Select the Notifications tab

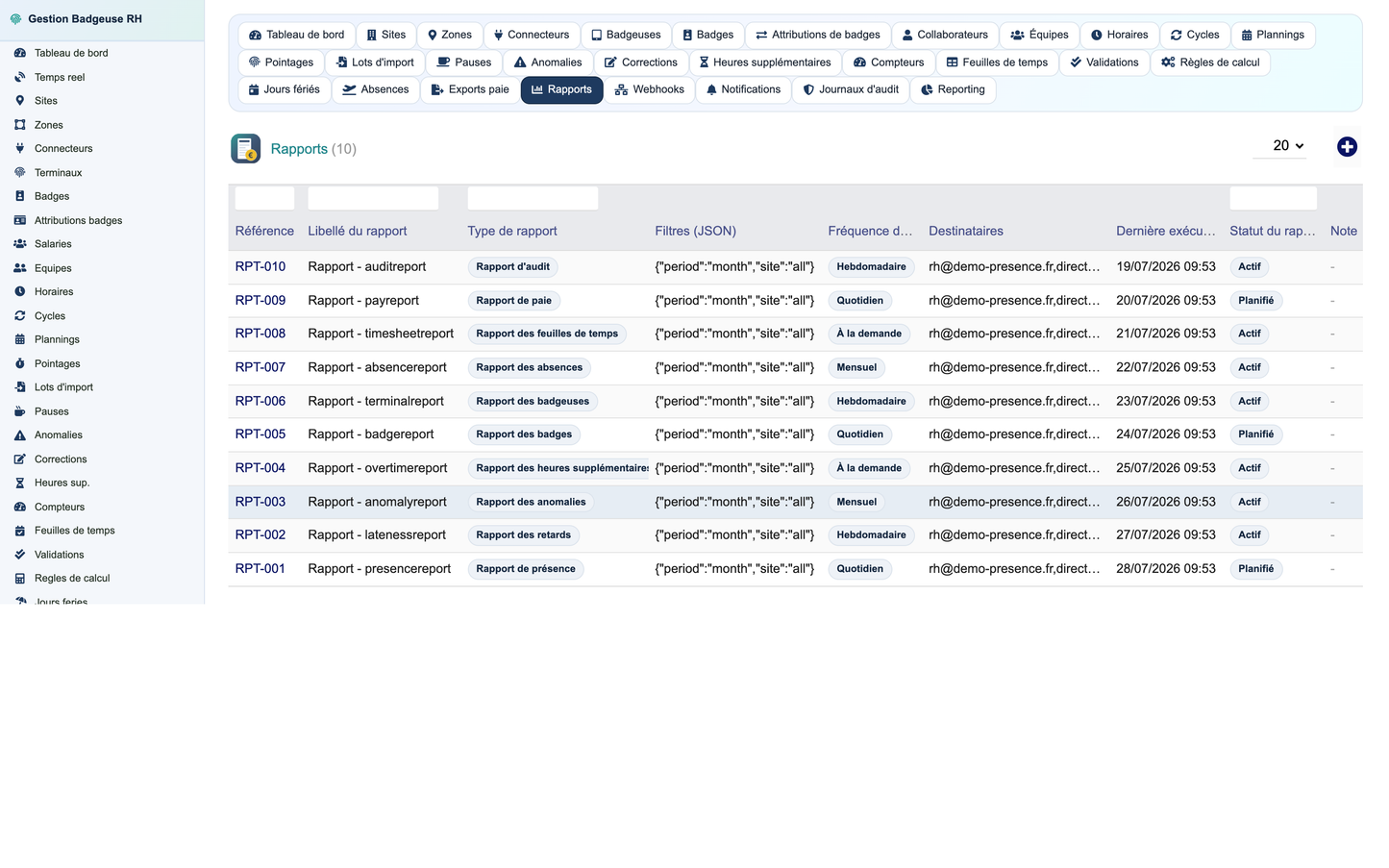click(743, 89)
